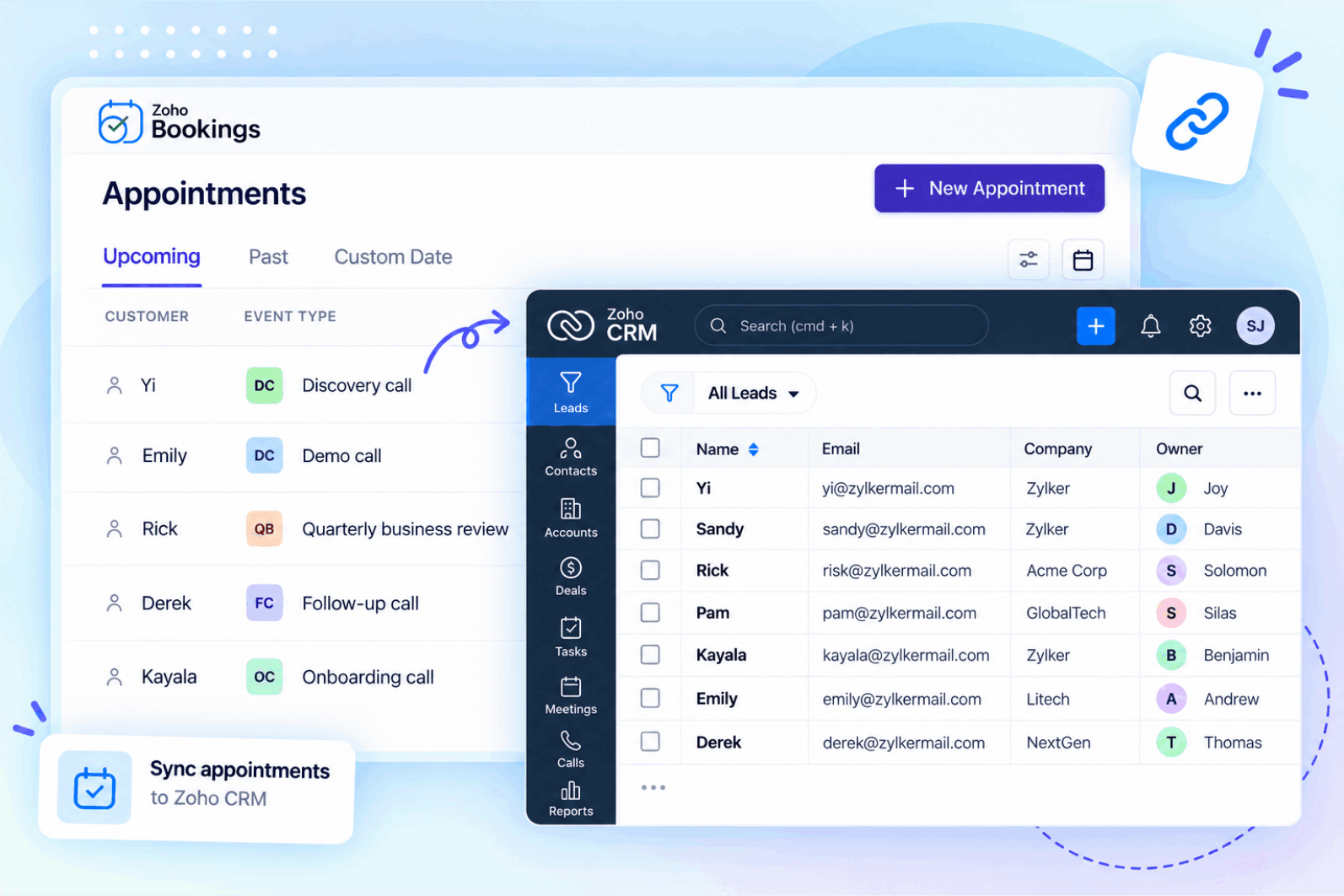Open the Accounts module in CRM sidebar
Viewport: 1344px width, 896px height.
point(571,518)
